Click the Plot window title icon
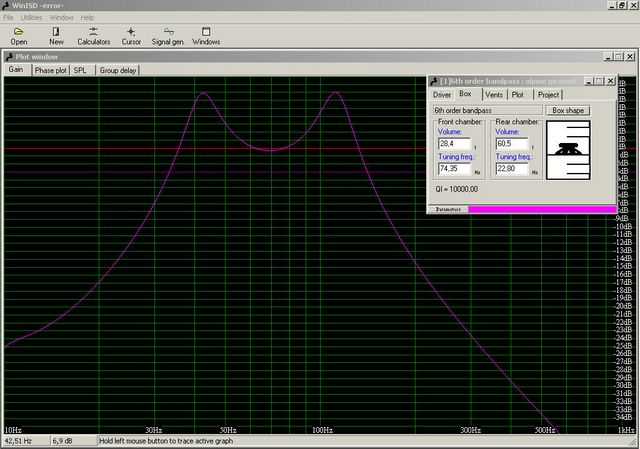This screenshot has height=449, width=640. (x=10, y=57)
